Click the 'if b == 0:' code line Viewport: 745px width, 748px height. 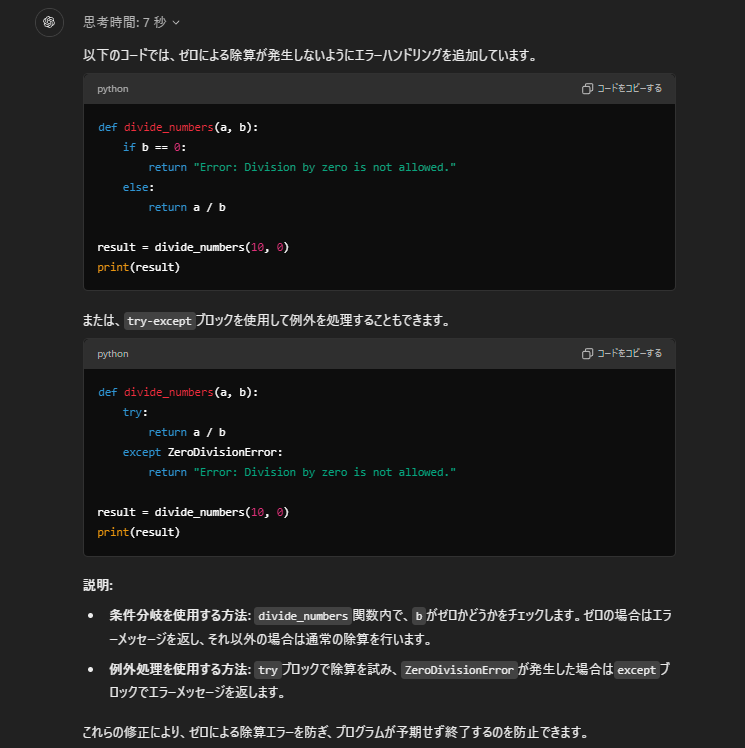click(154, 147)
